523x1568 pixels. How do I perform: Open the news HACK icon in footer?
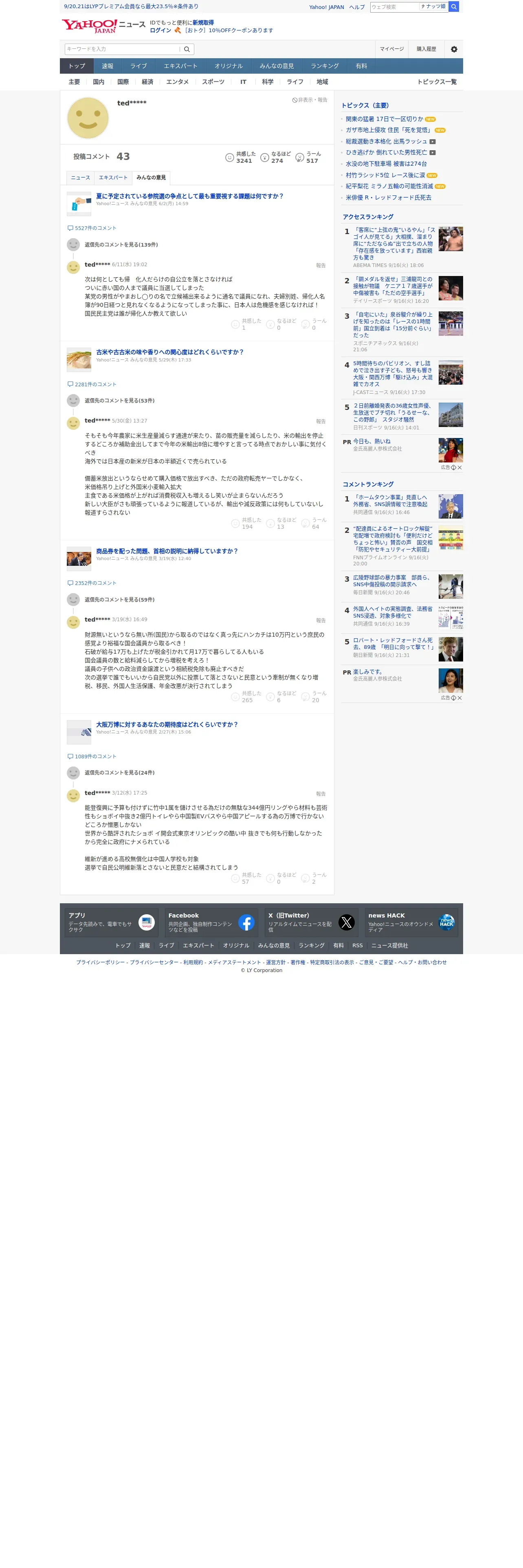coord(446,923)
